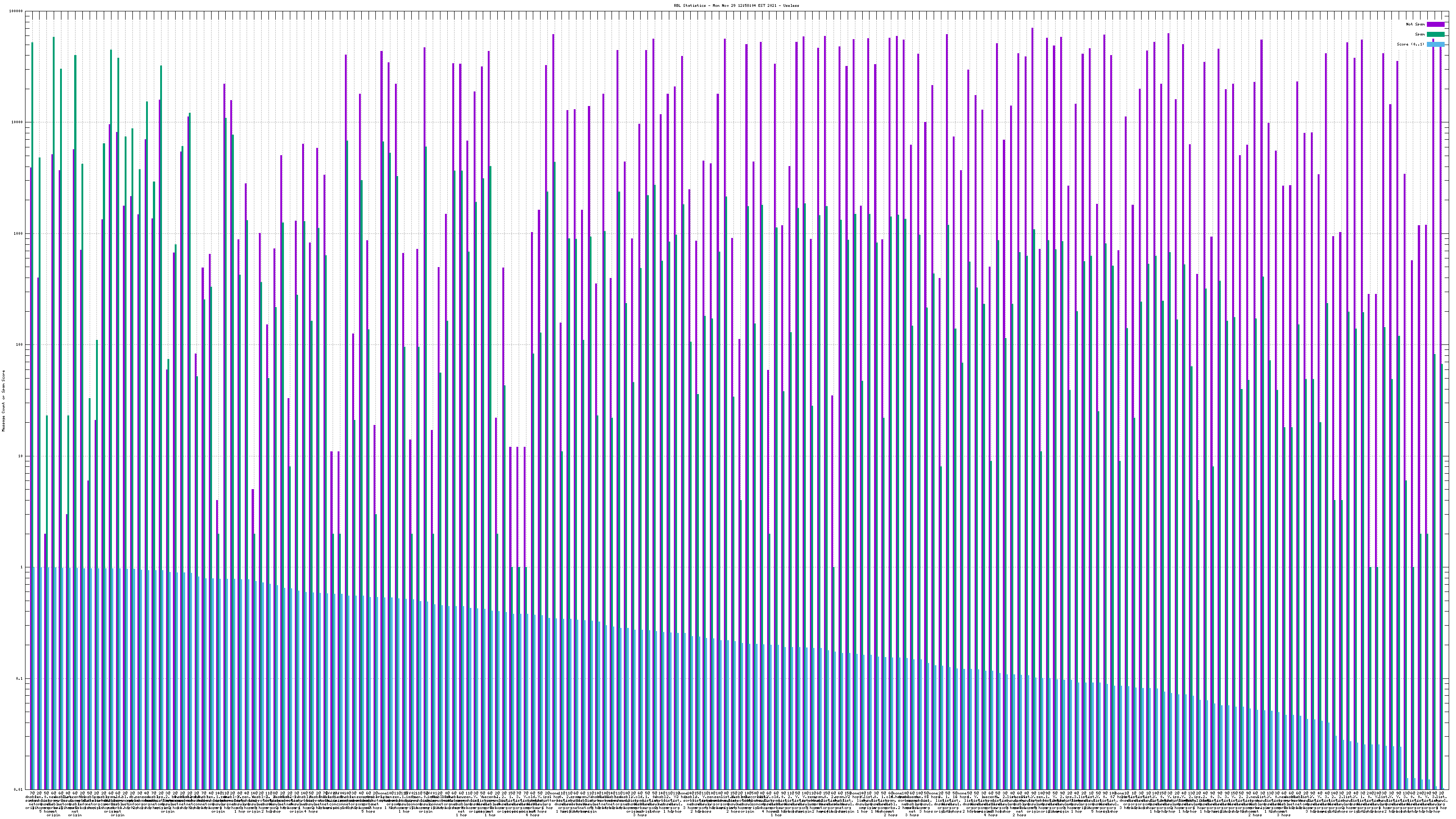The image size is (1456, 819).
Task: Click the 100000 y-axis tick label
Action: click(x=17, y=11)
